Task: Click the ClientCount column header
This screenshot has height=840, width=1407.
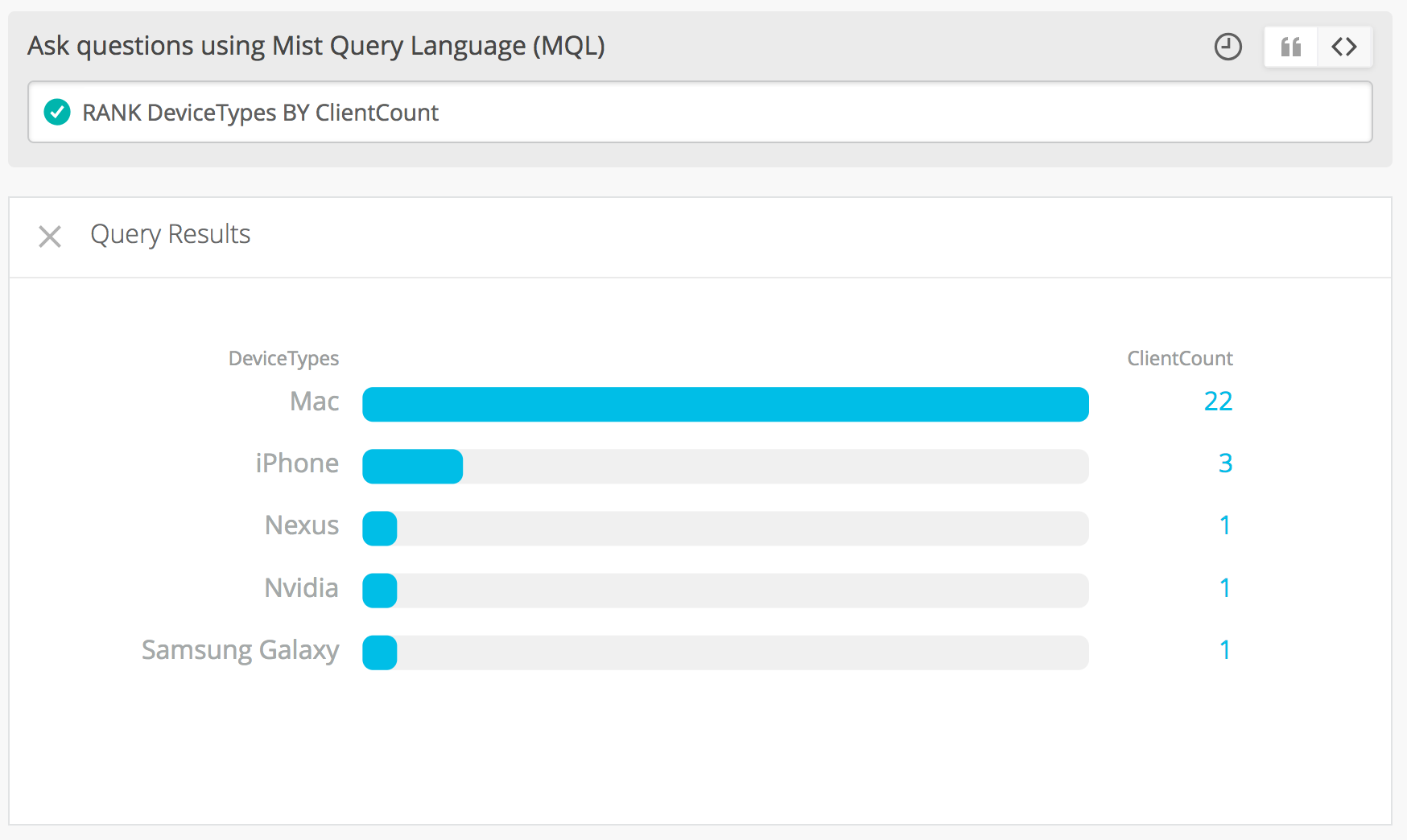Action: click(1179, 358)
